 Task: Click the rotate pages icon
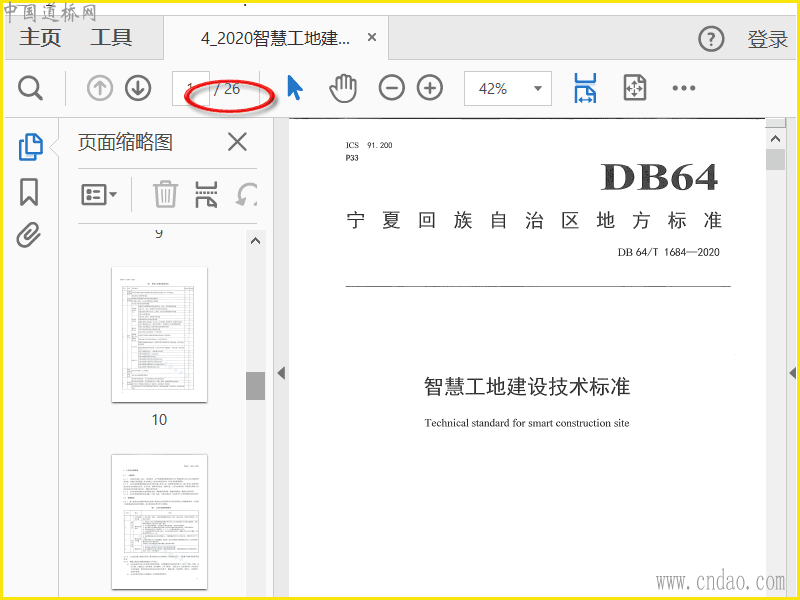246,194
